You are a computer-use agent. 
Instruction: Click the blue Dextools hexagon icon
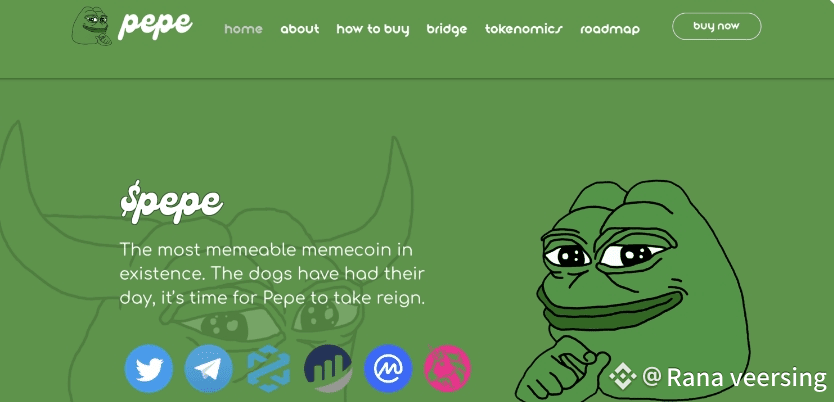269,368
